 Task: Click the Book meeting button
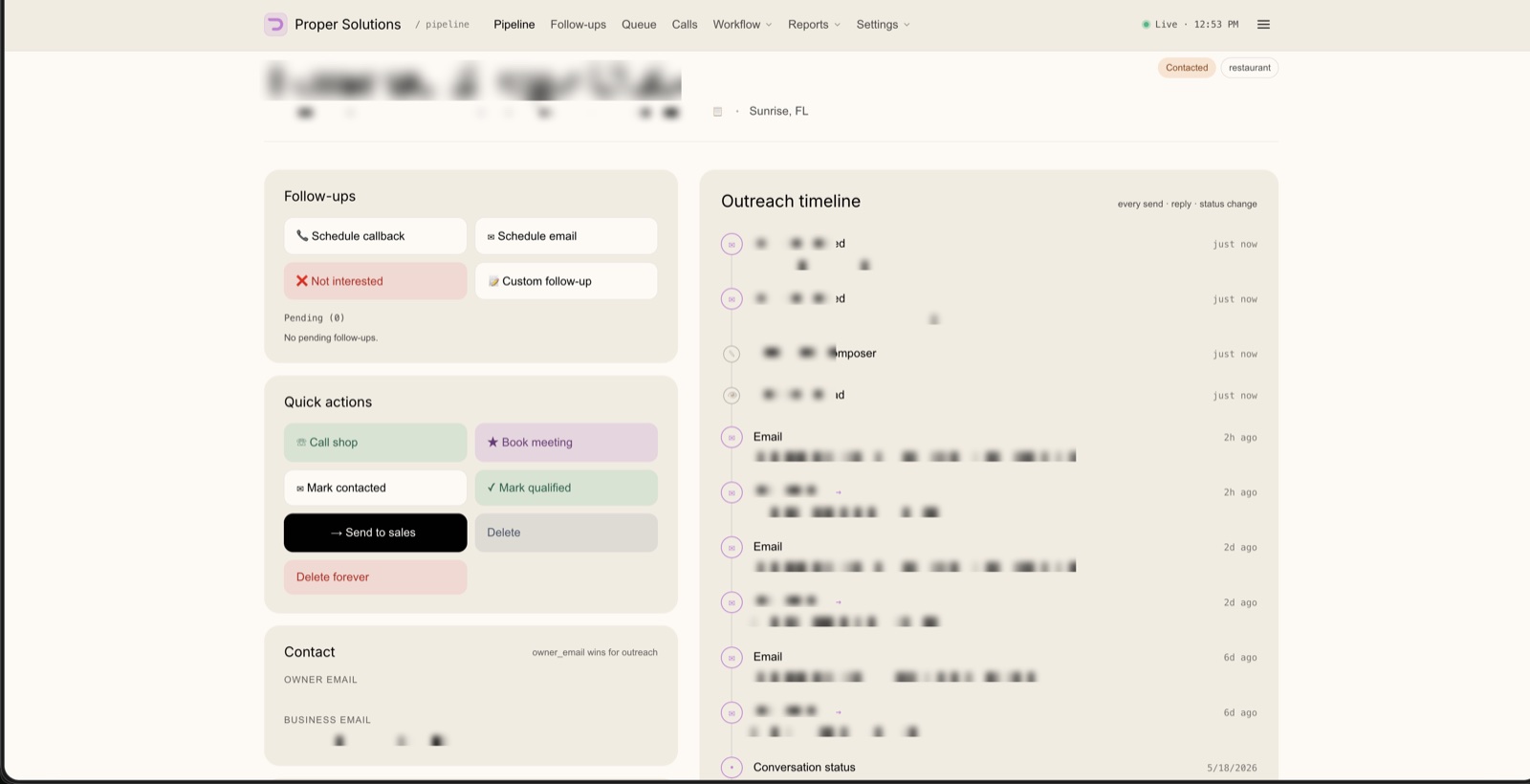click(566, 443)
